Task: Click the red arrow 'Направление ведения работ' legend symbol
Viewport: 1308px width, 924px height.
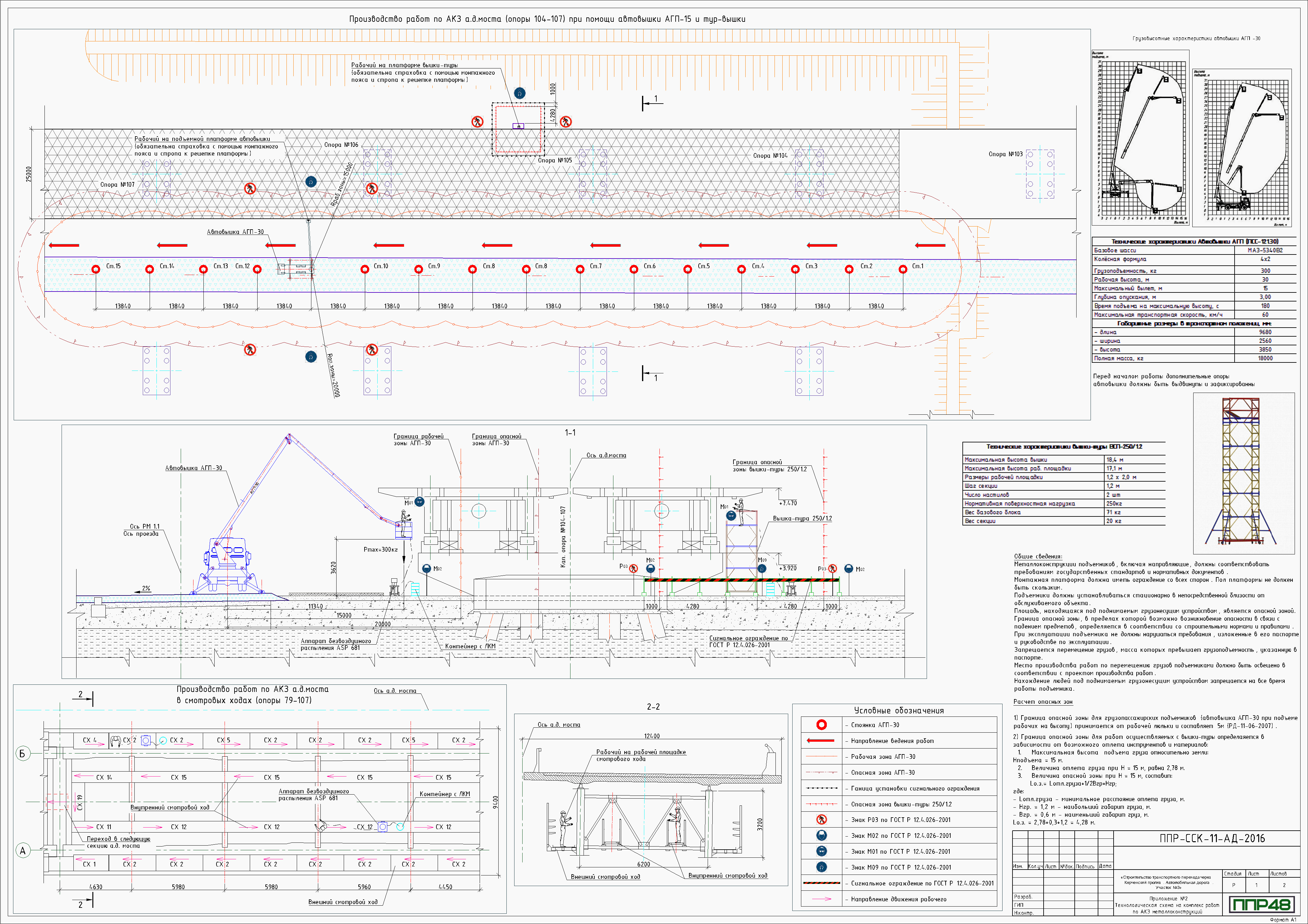Action: point(821,740)
